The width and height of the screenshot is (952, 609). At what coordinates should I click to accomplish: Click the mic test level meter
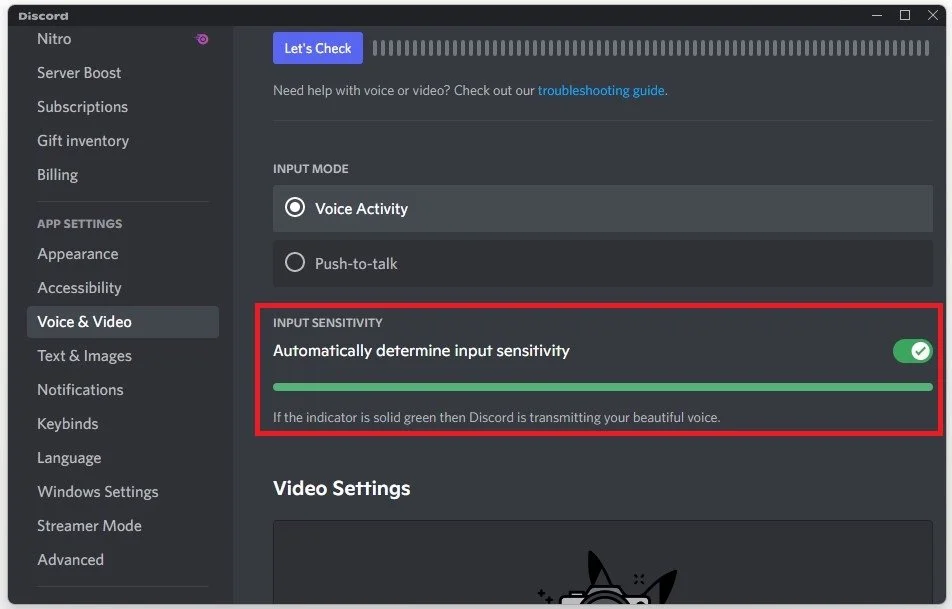(650, 48)
